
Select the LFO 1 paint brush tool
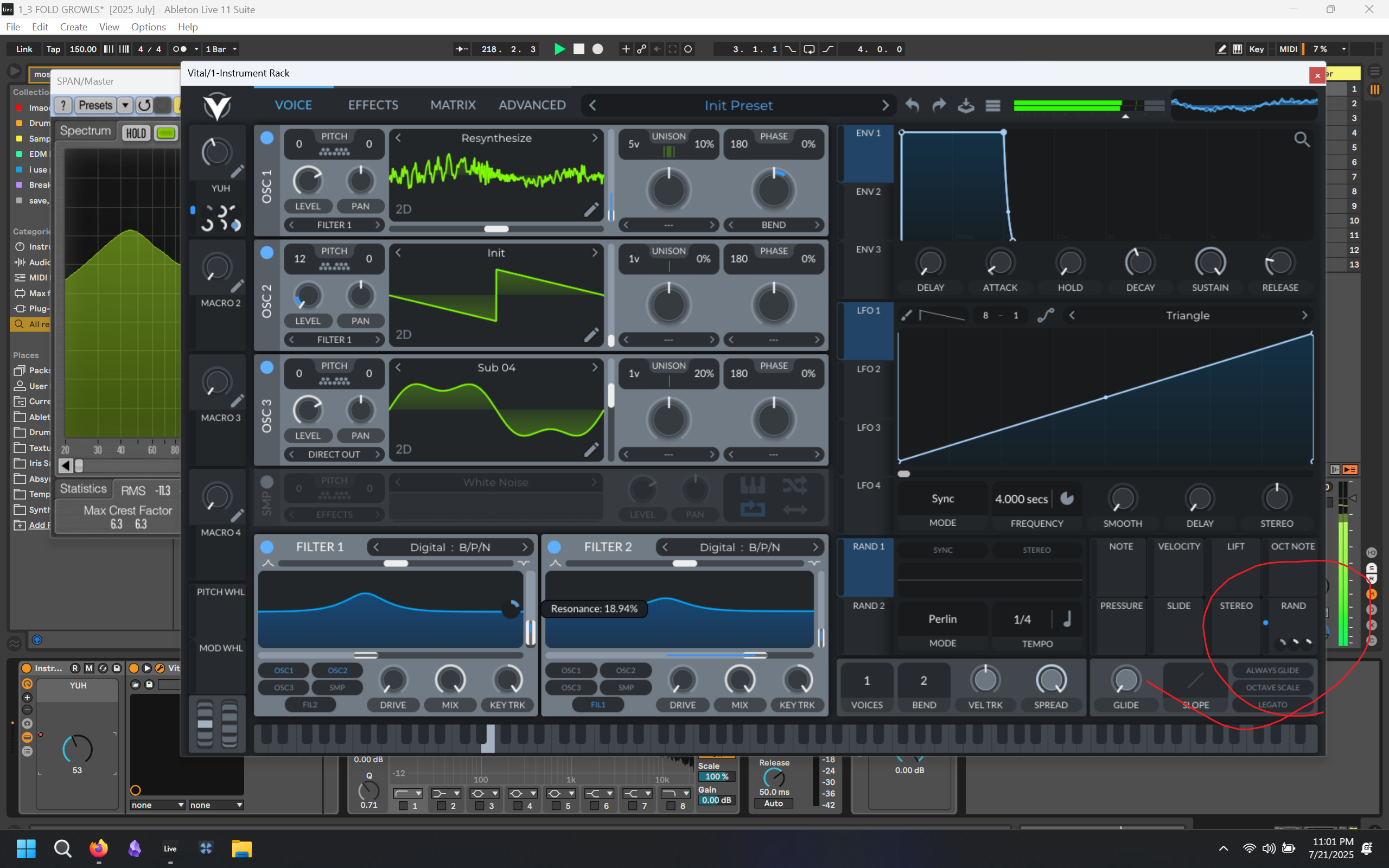pos(906,315)
